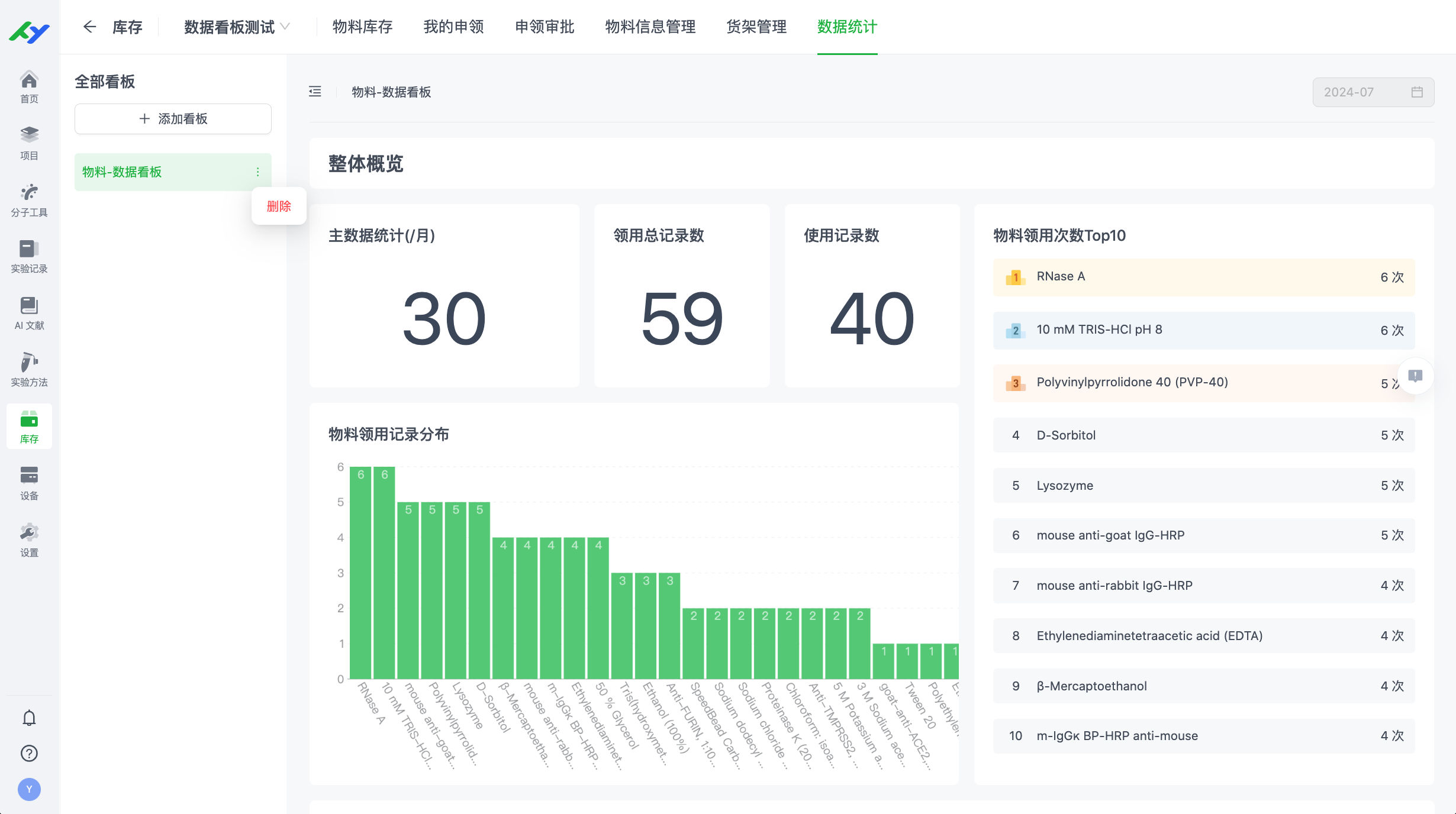This screenshot has height=814, width=1456.
Task: Open the feedback bubble on right edge
Action: point(1416,376)
